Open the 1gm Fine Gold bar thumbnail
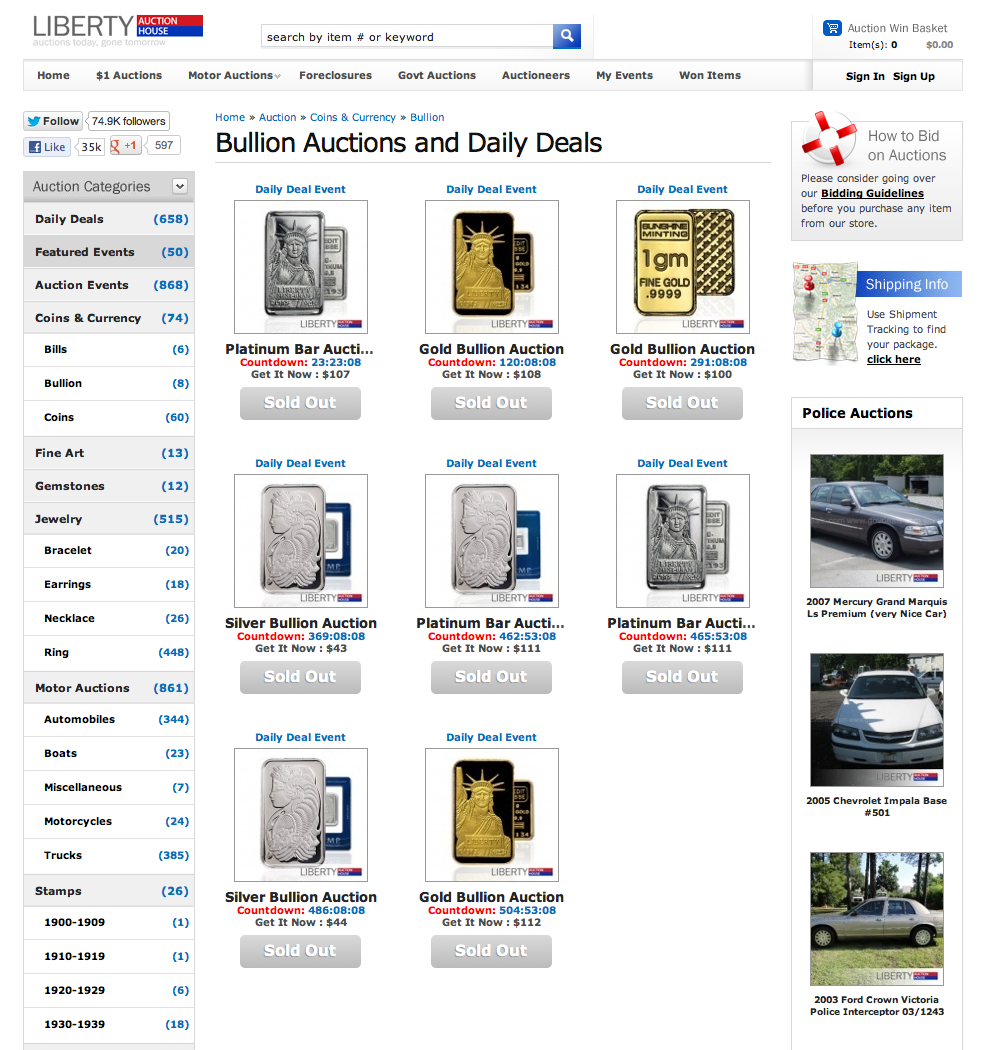986x1050 pixels. coord(683,267)
